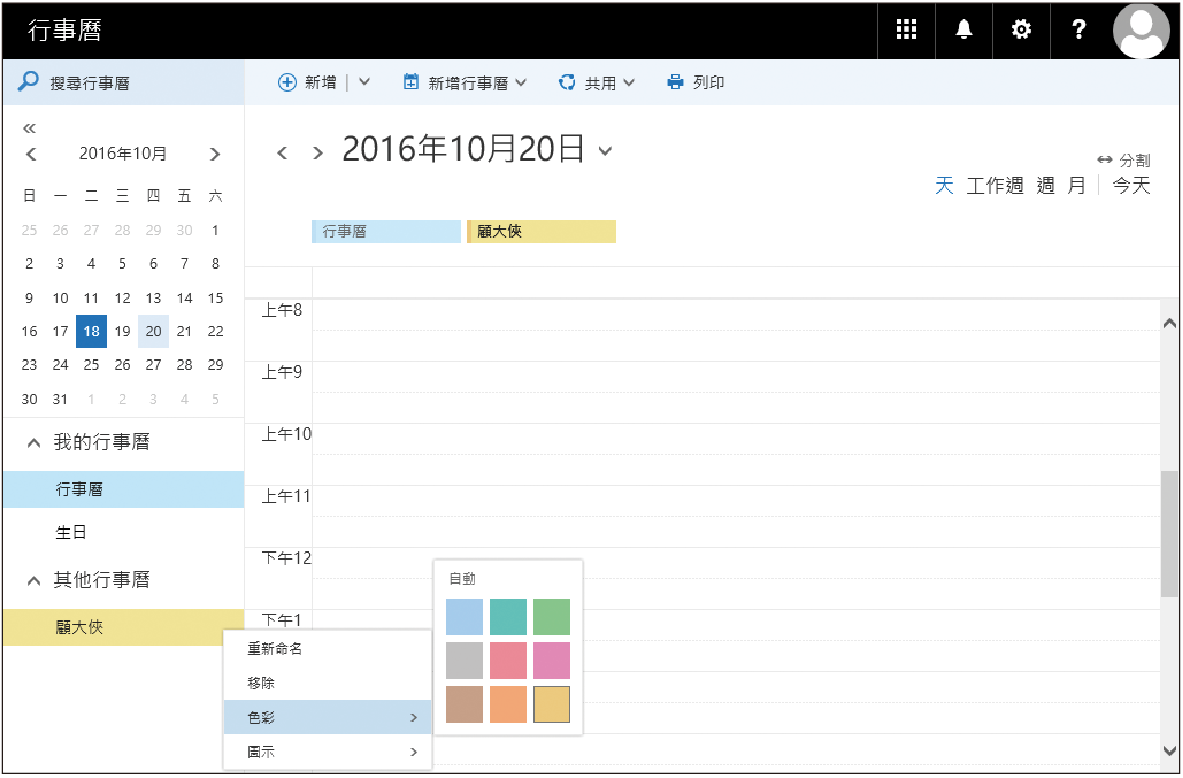Click the blue 行事曆 column header tab

(x=386, y=232)
